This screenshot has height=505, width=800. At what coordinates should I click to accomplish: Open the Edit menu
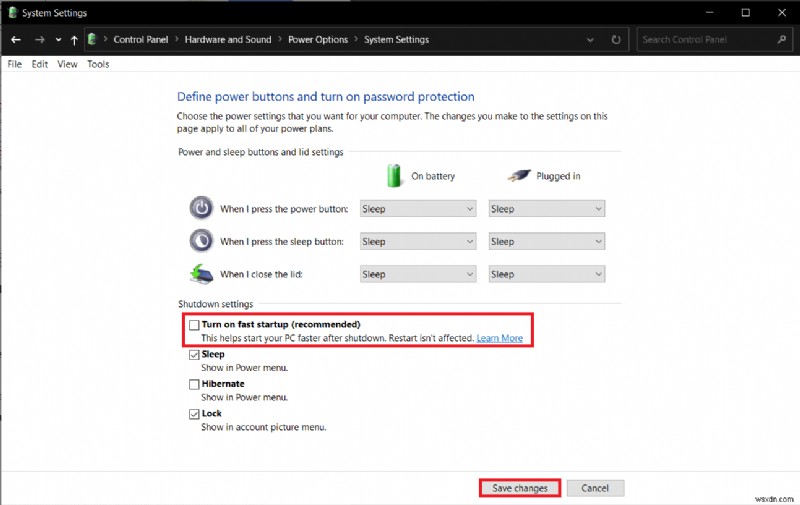tap(39, 64)
